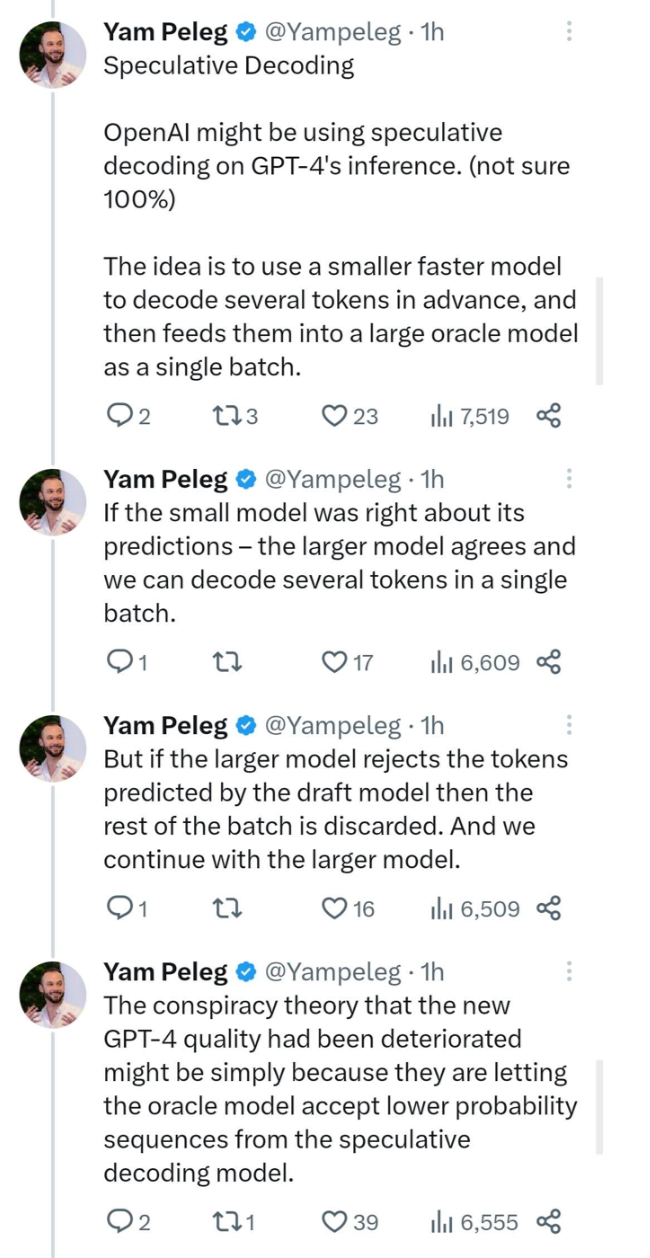
Task: Reply to the Speculative Decoding tweet
Action: 127,416
